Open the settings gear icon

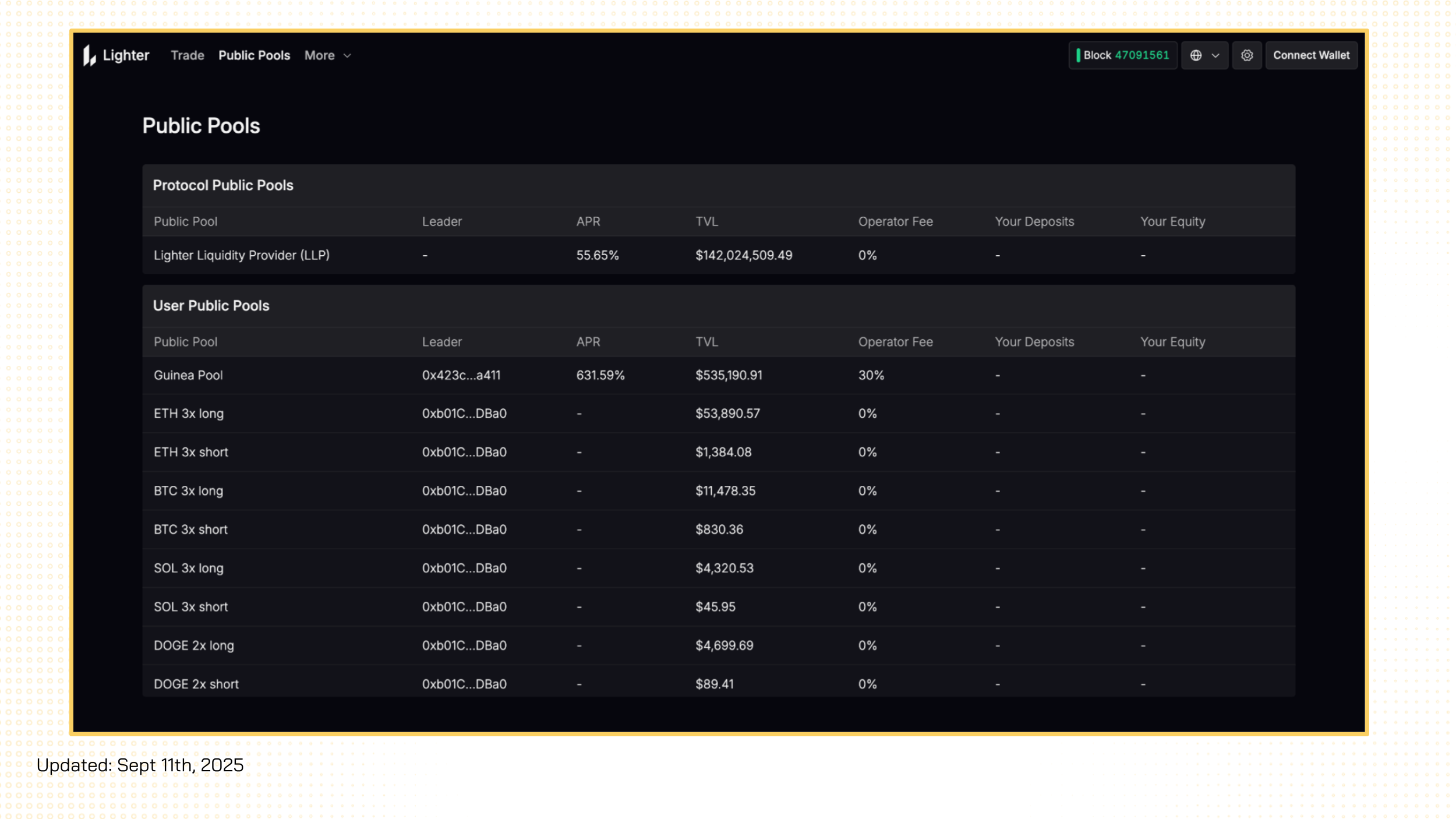click(1246, 55)
